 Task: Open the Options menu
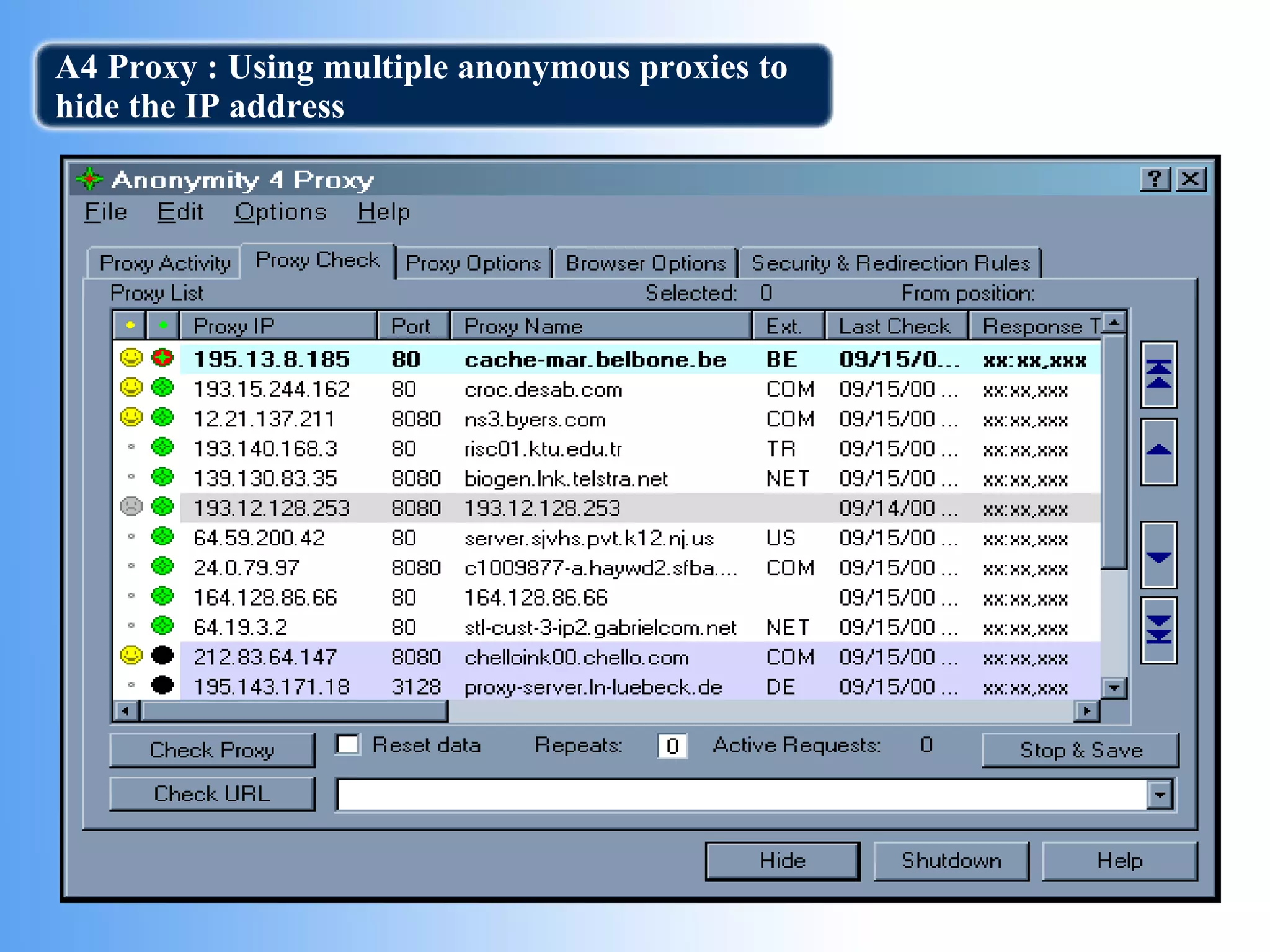click(280, 213)
